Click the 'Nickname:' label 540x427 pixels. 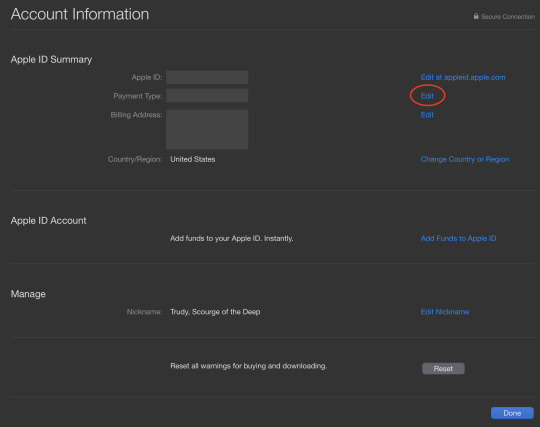[144, 312]
